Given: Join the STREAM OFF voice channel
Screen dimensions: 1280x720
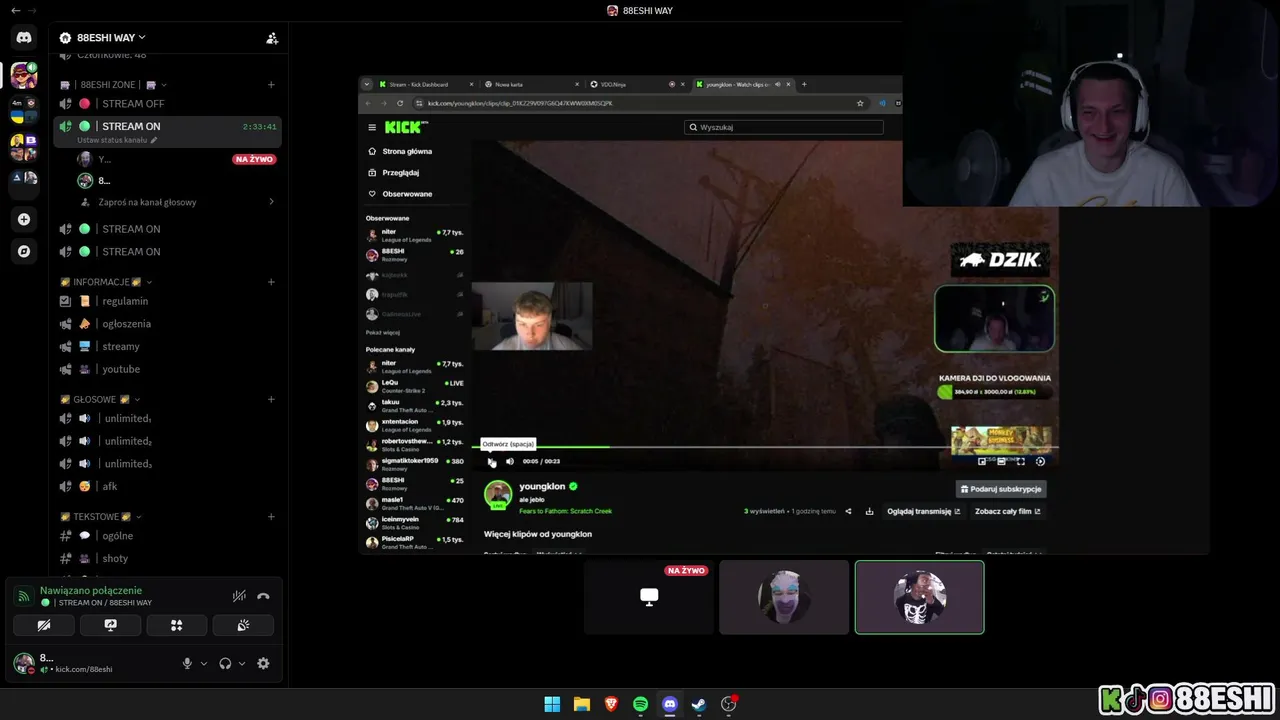Looking at the screenshot, I should click(167, 104).
